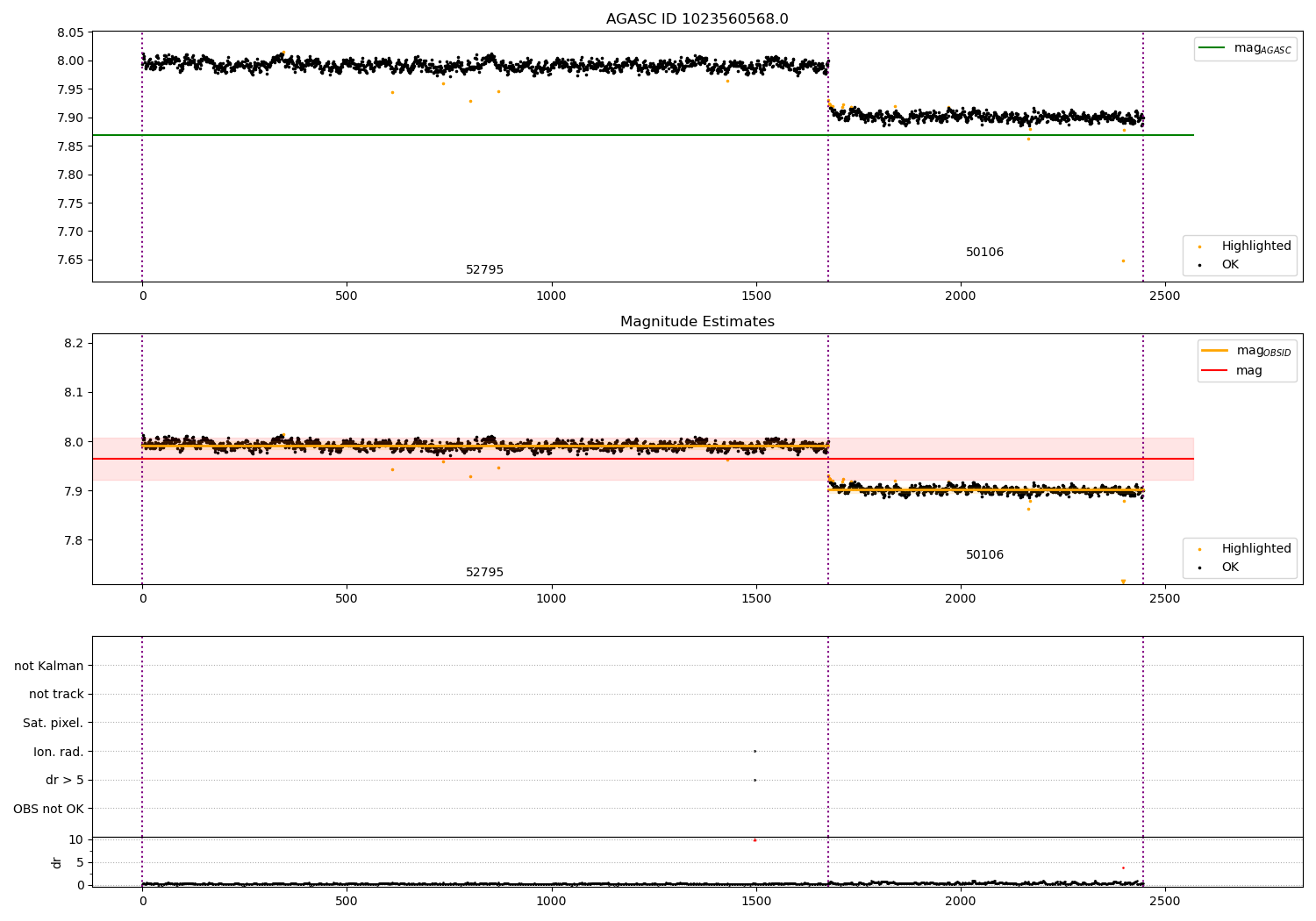
Task: Click x-axis tick 2500 under the bottom plot
Action: pos(1165,901)
